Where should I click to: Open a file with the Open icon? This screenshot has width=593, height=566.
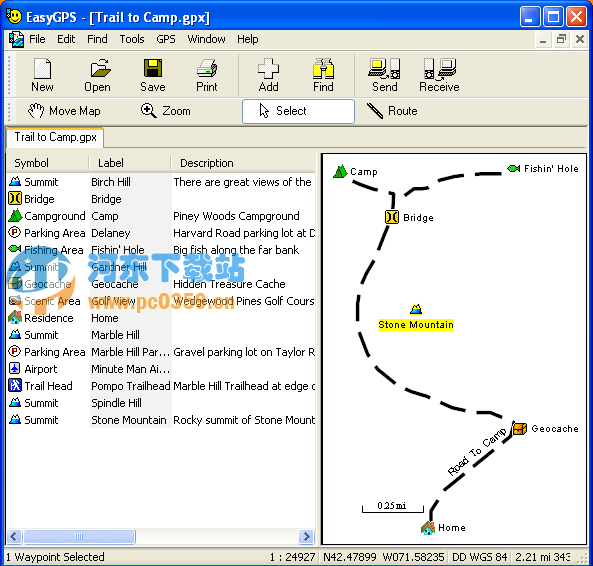pyautogui.click(x=98, y=75)
